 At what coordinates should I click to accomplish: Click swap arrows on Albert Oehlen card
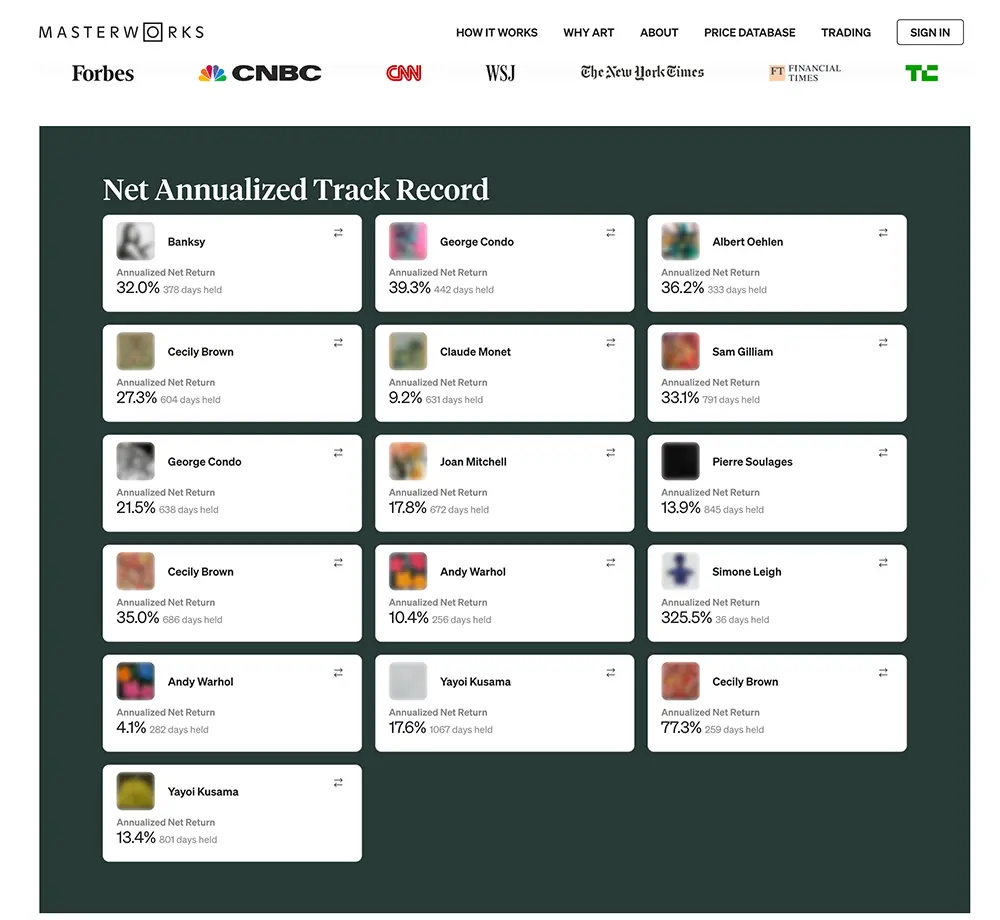883,233
